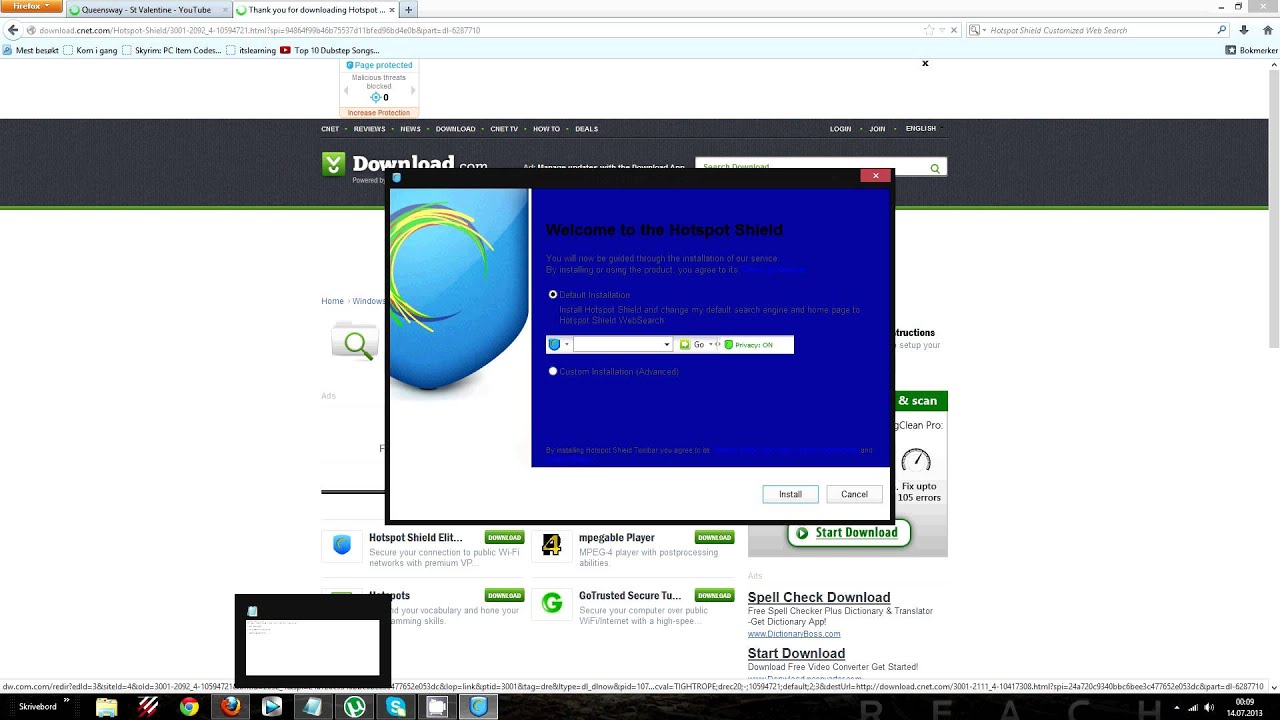
Task: Open the NEWS nav item
Action: (410, 129)
